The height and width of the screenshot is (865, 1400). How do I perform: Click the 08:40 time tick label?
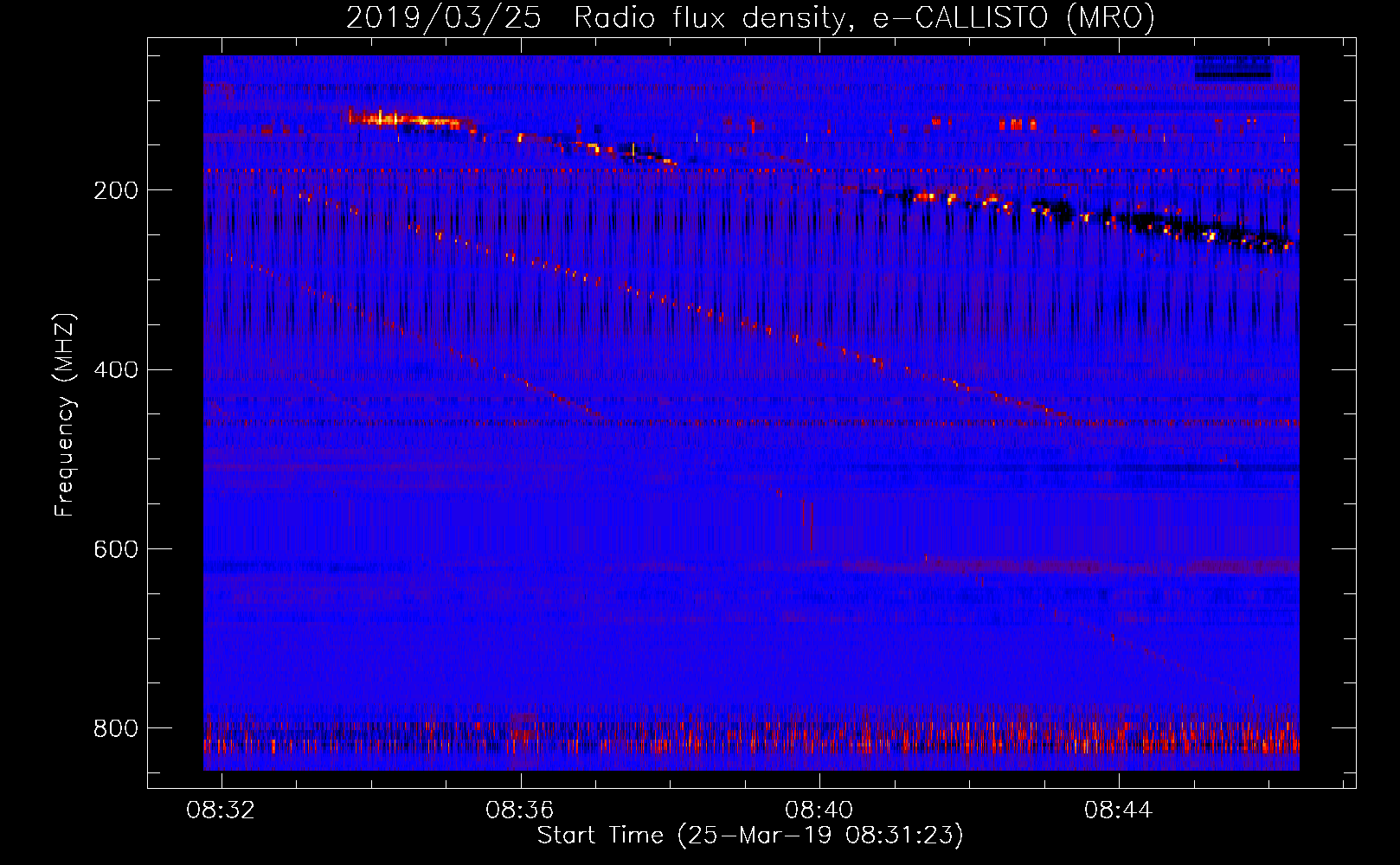point(819,811)
